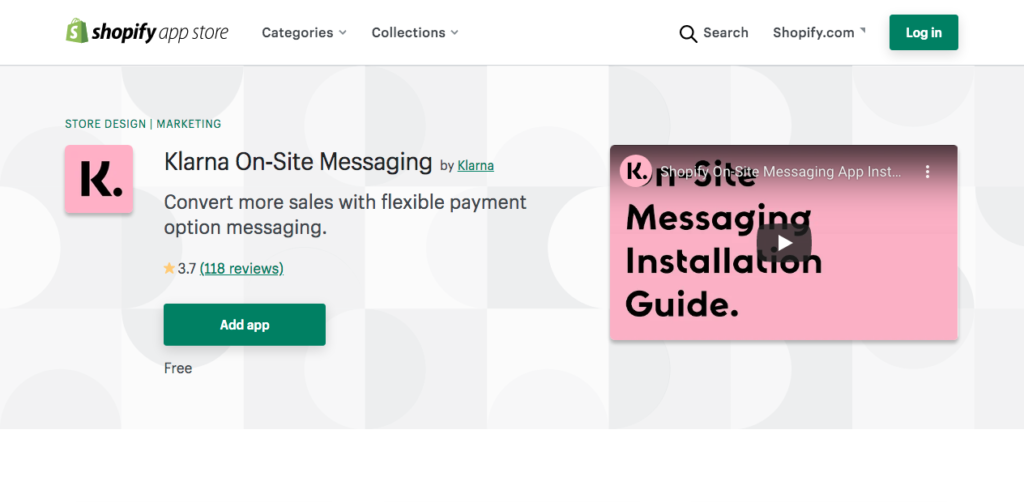Play the installation guide video
The image size is (1024, 502).
point(784,243)
